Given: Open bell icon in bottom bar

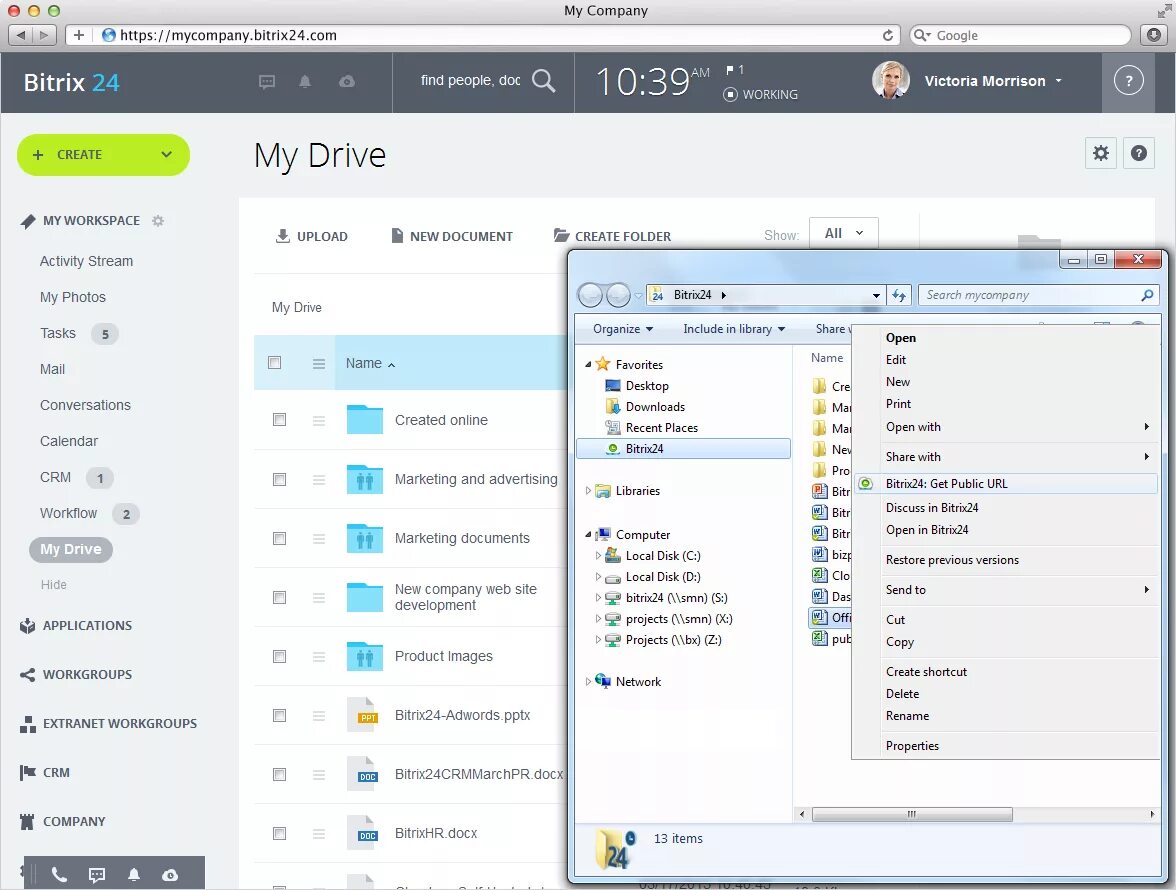Looking at the screenshot, I should 134,875.
